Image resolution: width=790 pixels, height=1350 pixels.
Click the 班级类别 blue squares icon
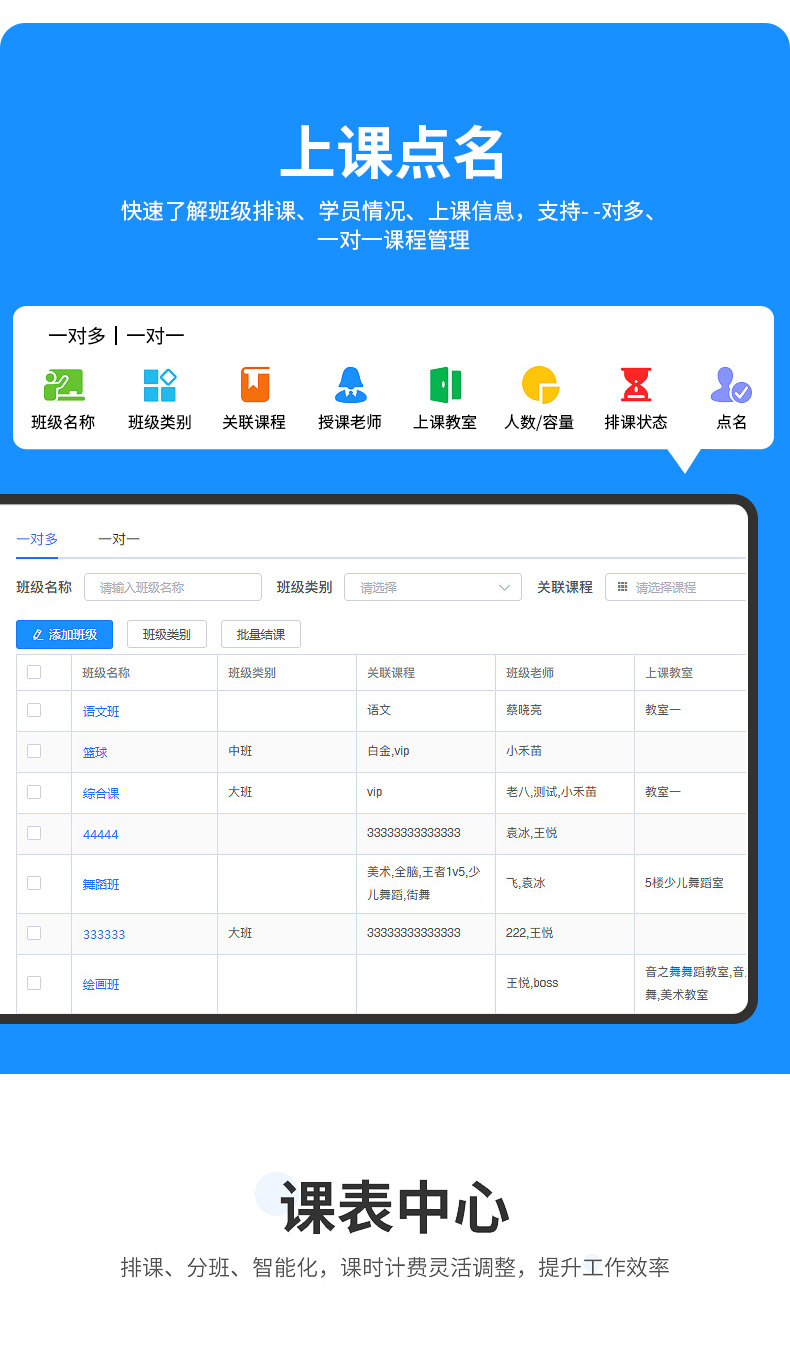(x=159, y=385)
